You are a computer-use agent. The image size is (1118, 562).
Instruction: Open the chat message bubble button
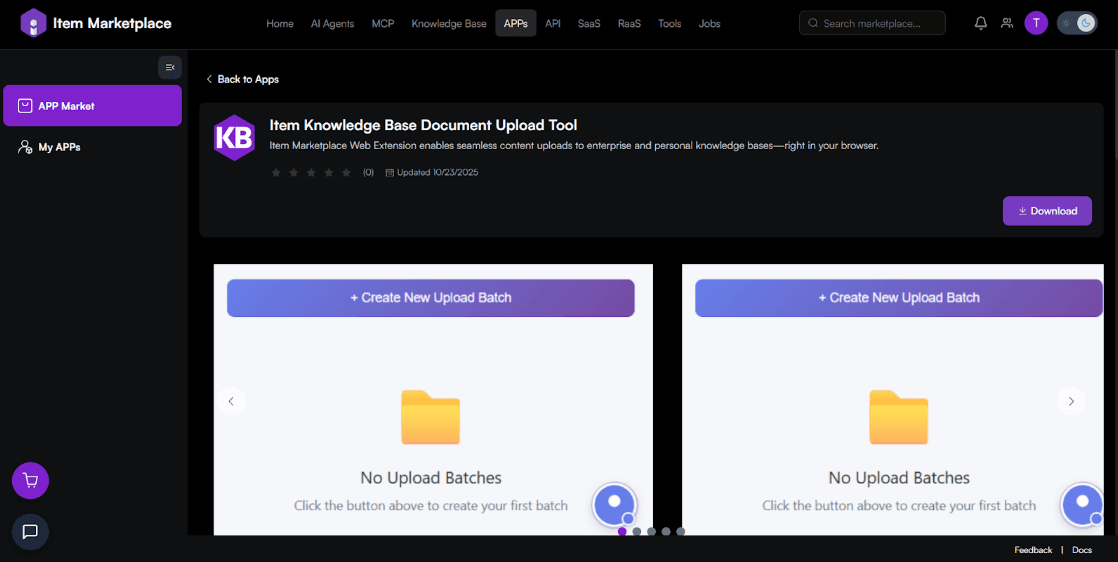30,532
